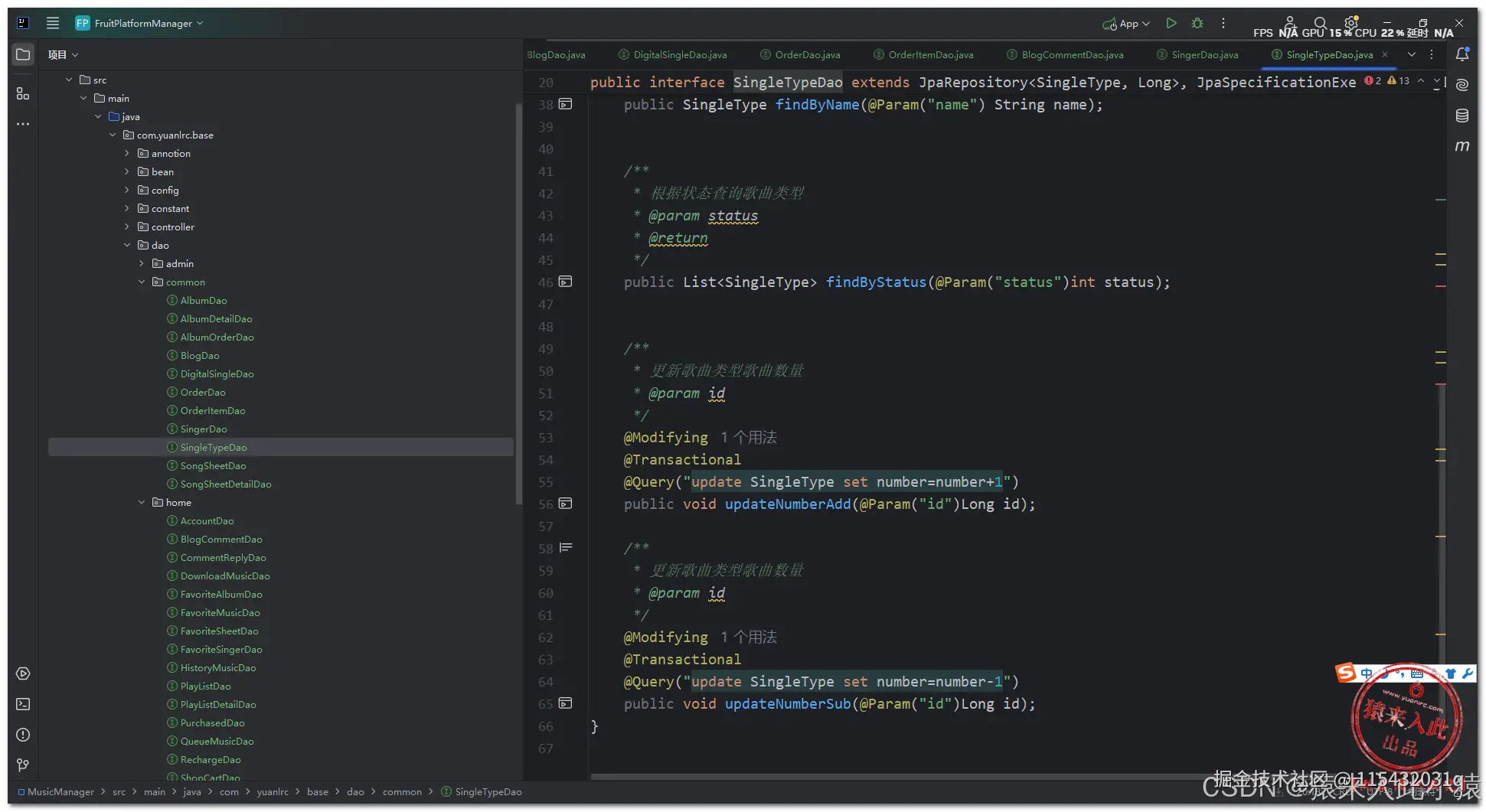This screenshot has height=812, width=1486.
Task: Show more tool windows in left sidebar
Action: point(23,124)
